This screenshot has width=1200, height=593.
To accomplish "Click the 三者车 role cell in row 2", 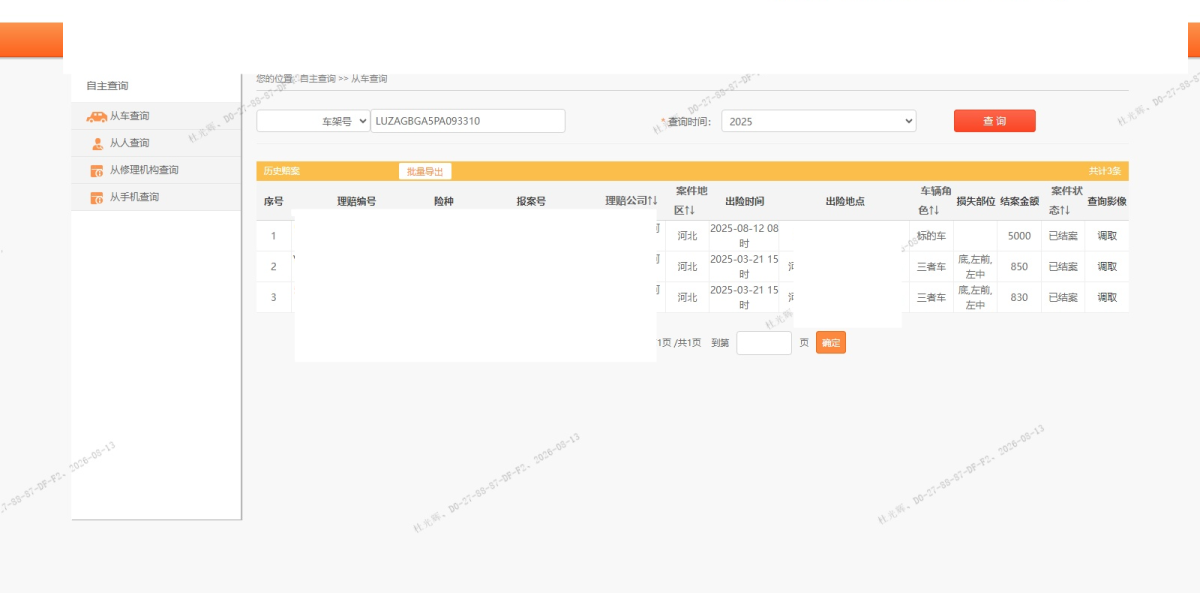I will click(931, 267).
